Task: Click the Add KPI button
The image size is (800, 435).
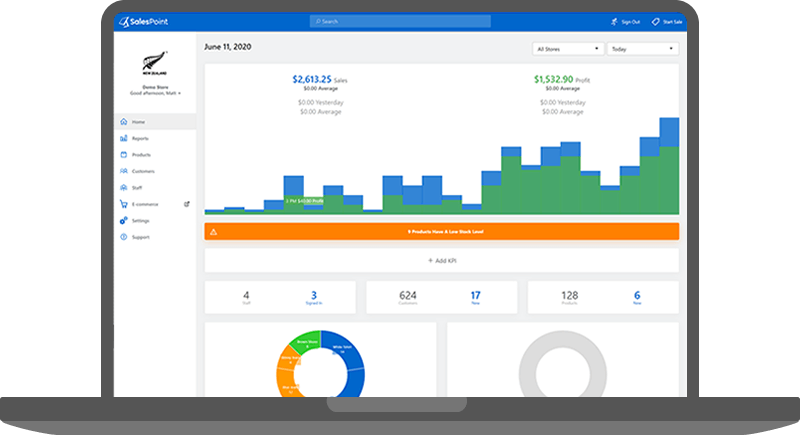Action: coord(441,261)
